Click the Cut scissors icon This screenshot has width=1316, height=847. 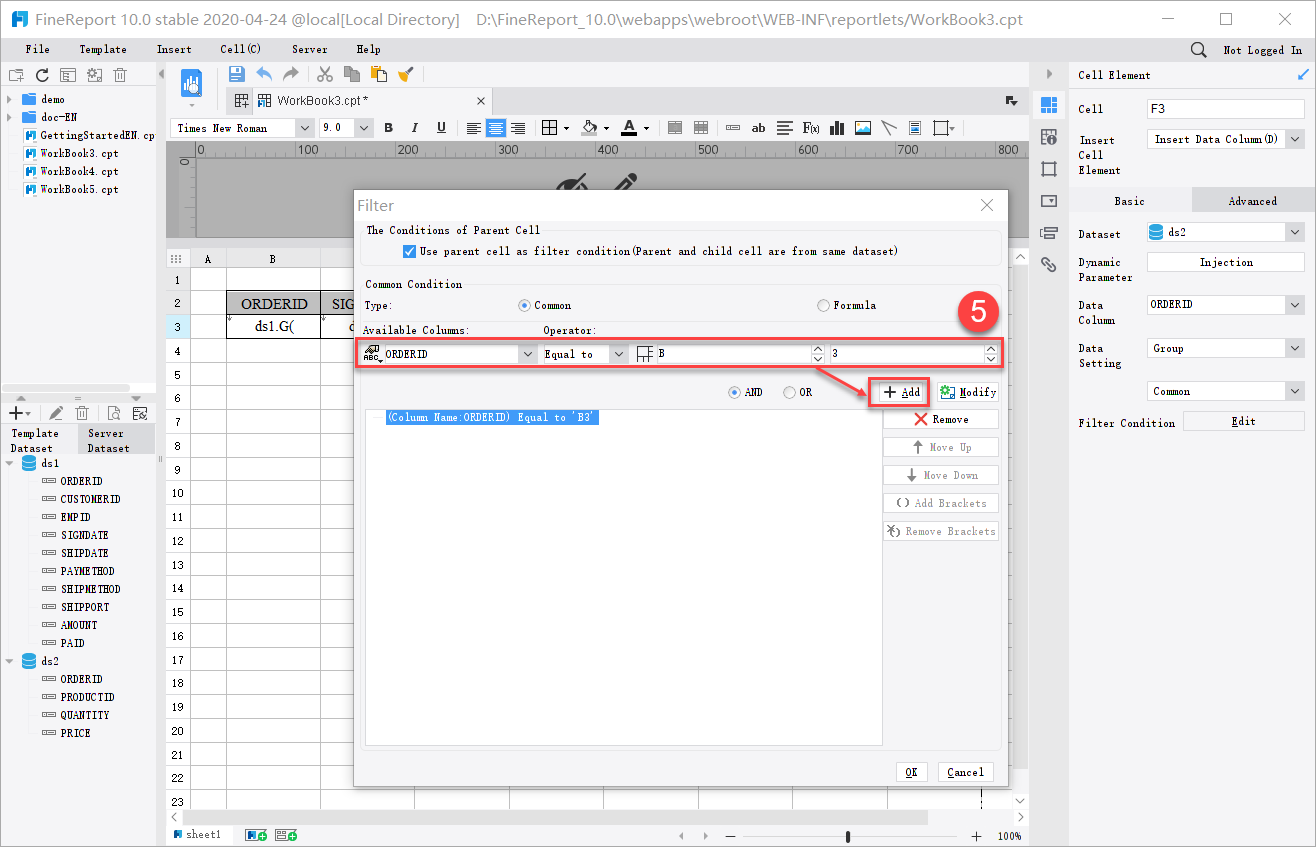(x=324, y=74)
